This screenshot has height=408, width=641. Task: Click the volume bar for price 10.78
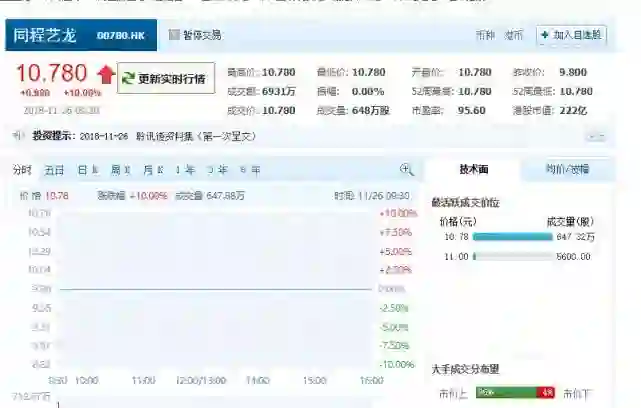pos(513,237)
